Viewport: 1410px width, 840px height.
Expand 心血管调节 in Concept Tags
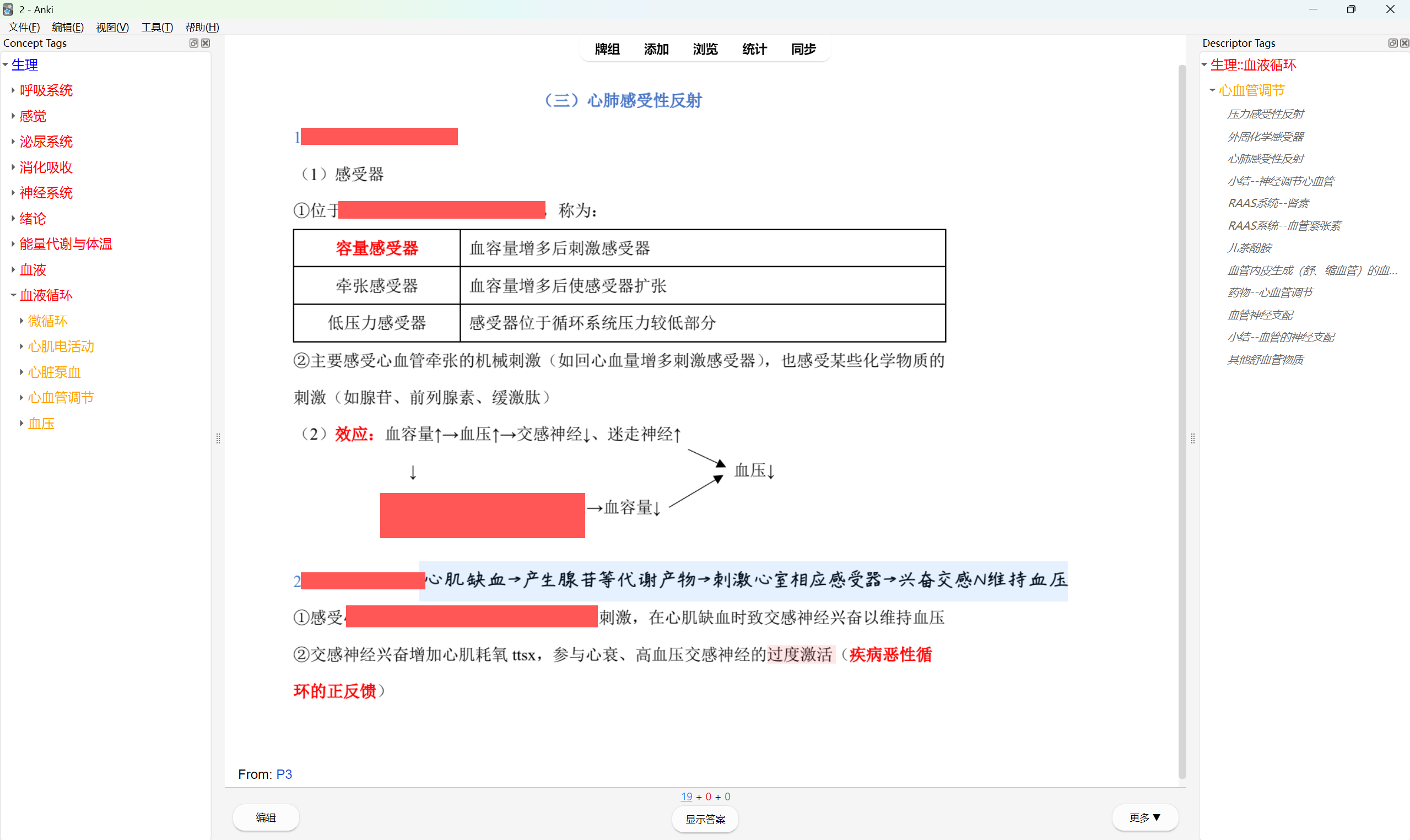click(x=21, y=397)
